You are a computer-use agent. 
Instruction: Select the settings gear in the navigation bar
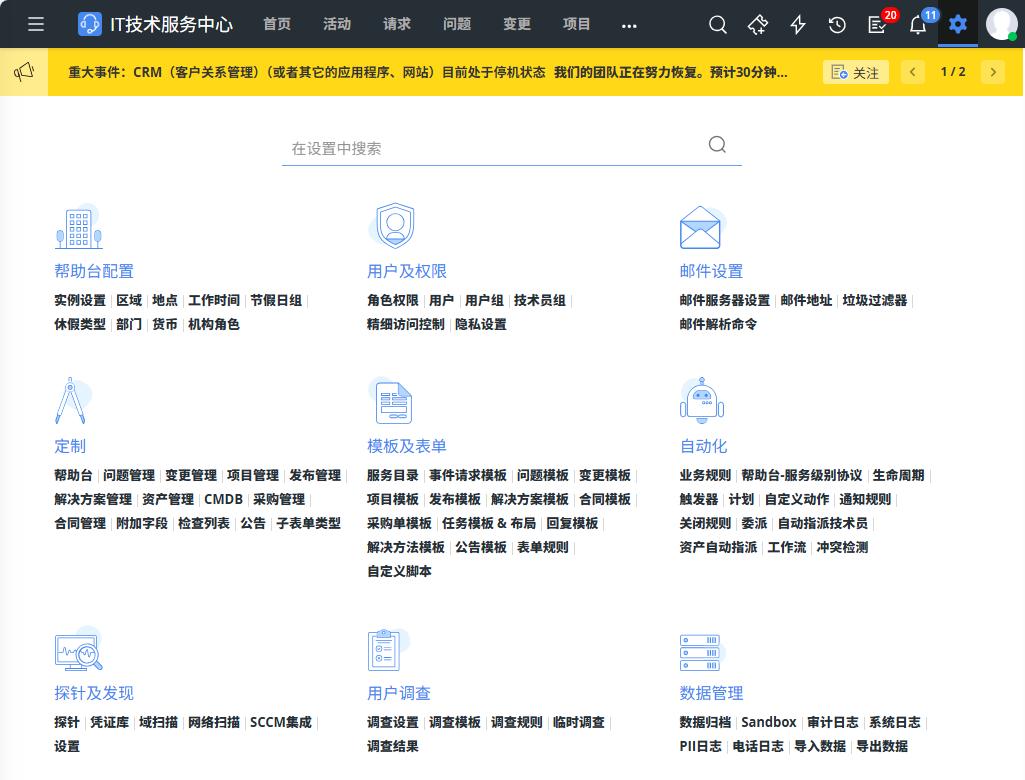tap(957, 24)
